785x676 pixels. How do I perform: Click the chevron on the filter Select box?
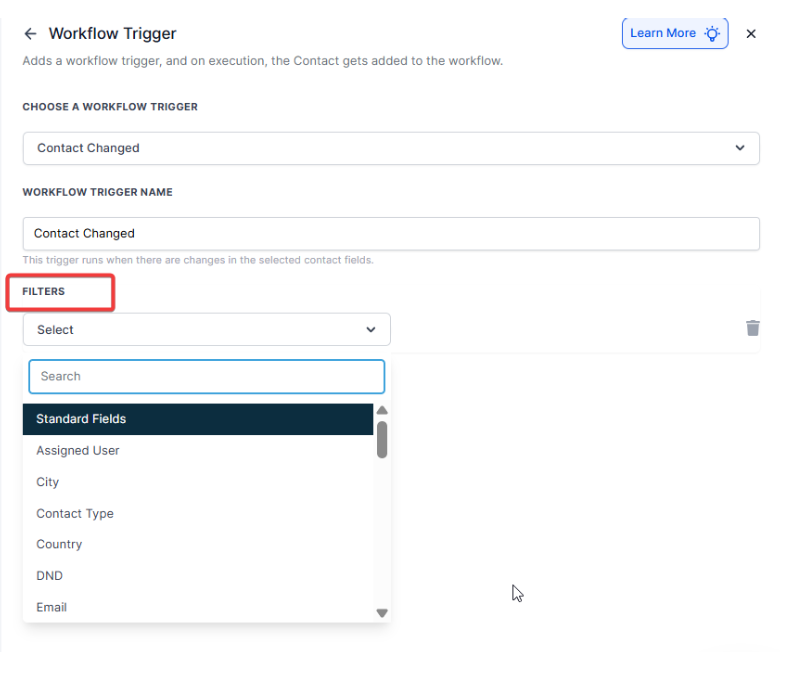(371, 329)
